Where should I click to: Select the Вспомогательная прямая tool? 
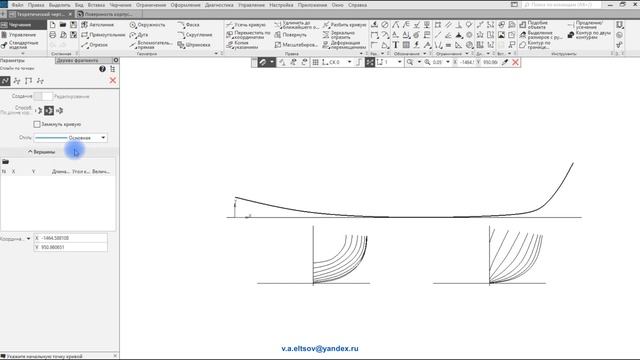click(151, 45)
